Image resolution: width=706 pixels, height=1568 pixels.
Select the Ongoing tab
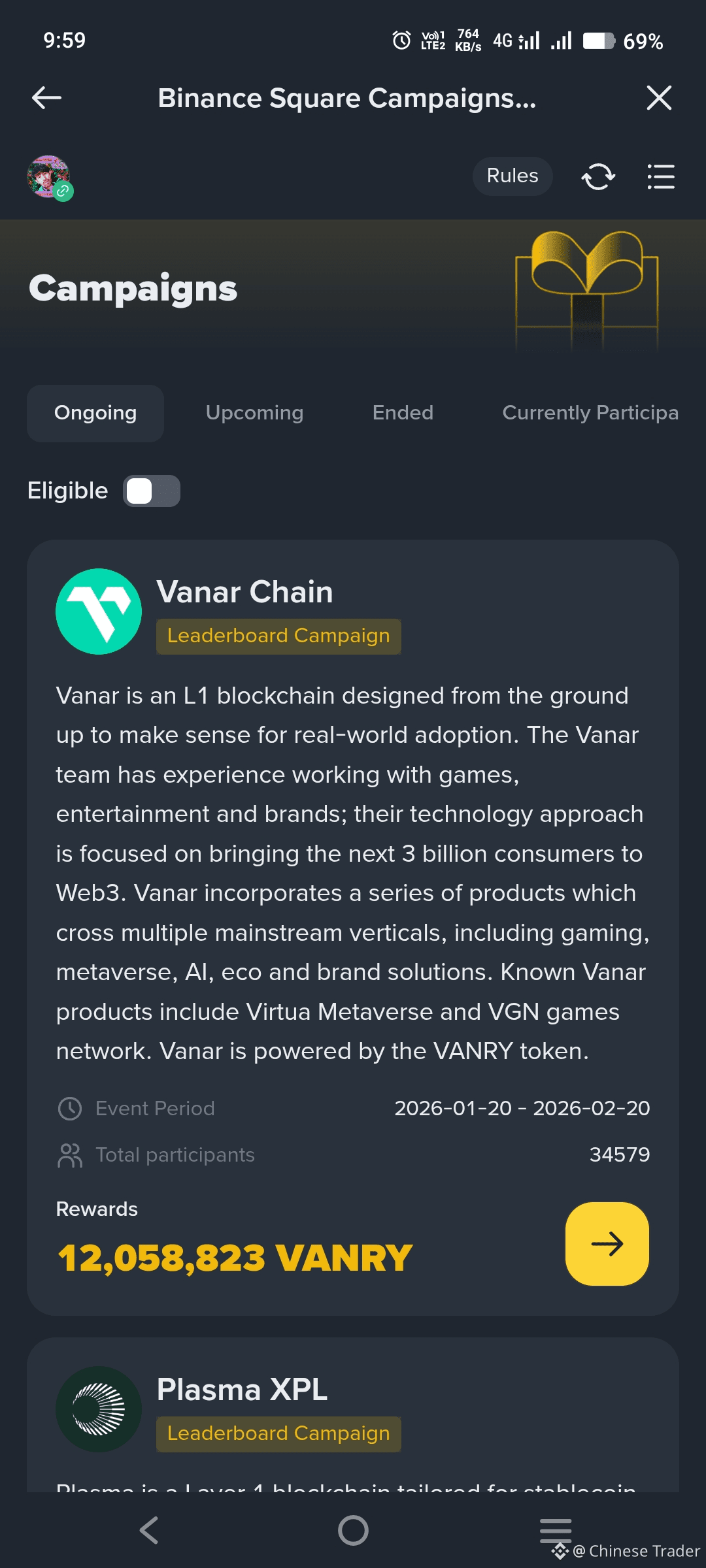pos(95,413)
